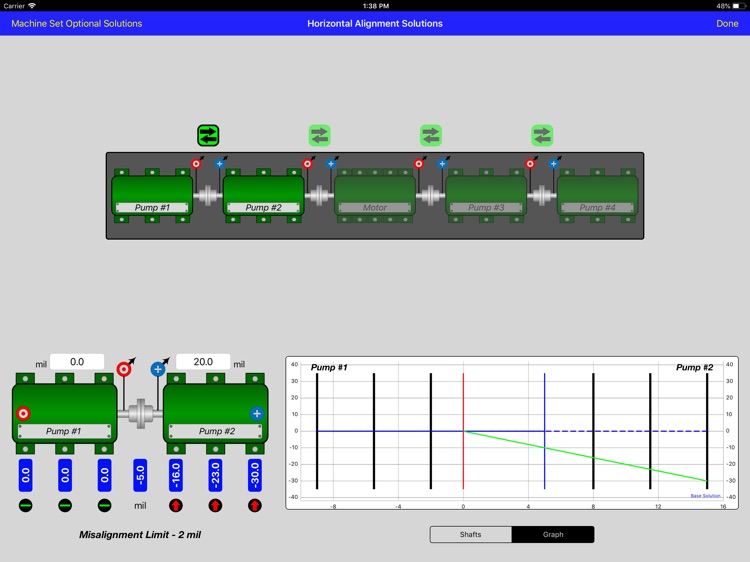Screen dimensions: 750x562
Task: Tap red target marker right of Pump #2 in overview
Action: point(308,164)
